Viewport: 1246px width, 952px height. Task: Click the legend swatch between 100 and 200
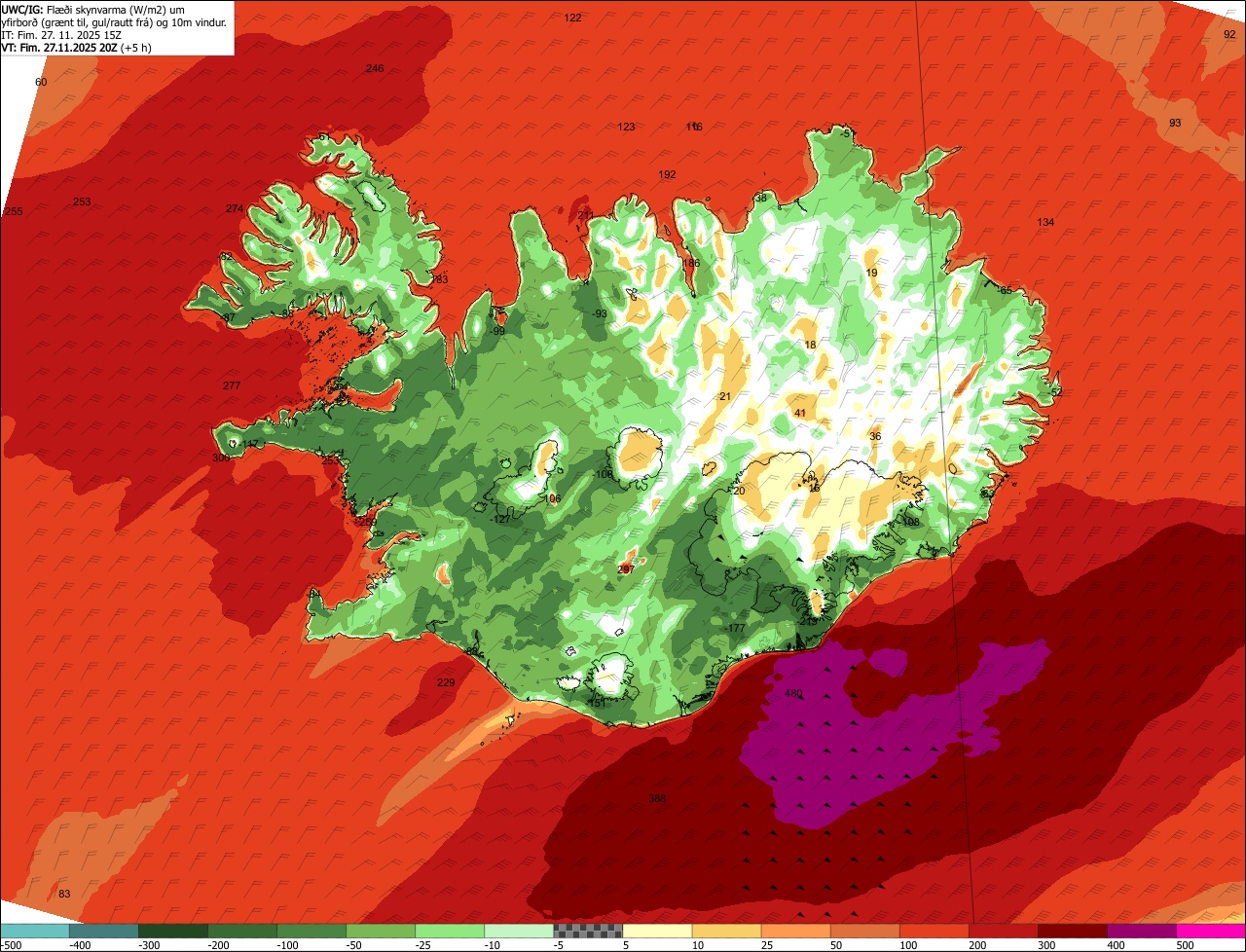coord(934,931)
